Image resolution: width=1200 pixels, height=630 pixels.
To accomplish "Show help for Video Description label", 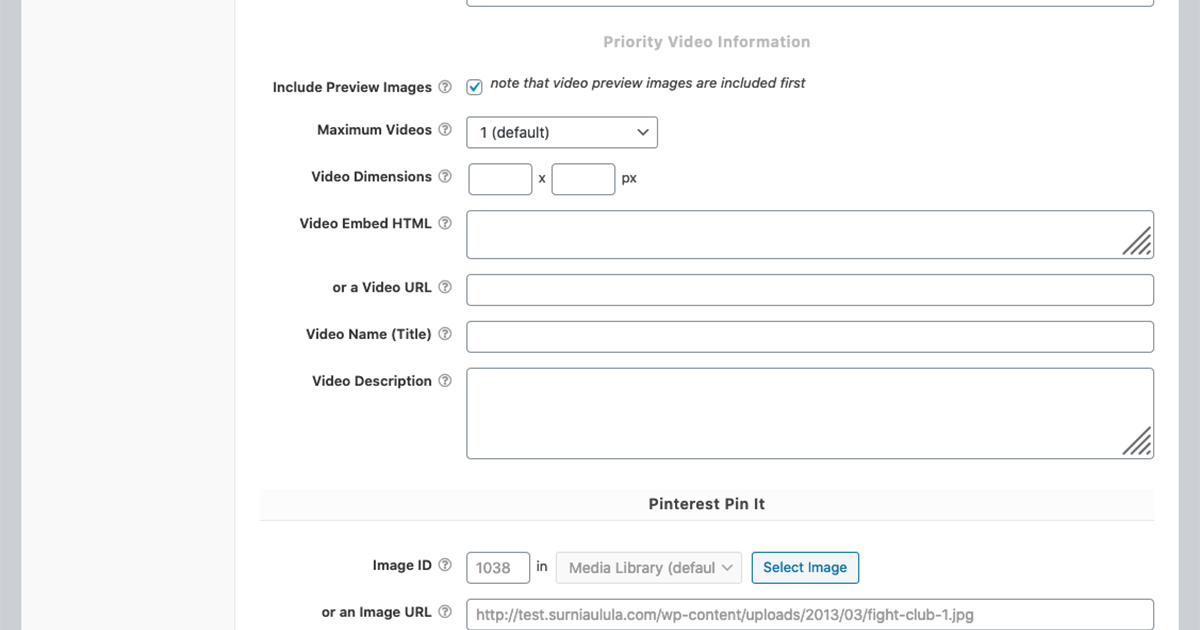I will pos(445,381).
